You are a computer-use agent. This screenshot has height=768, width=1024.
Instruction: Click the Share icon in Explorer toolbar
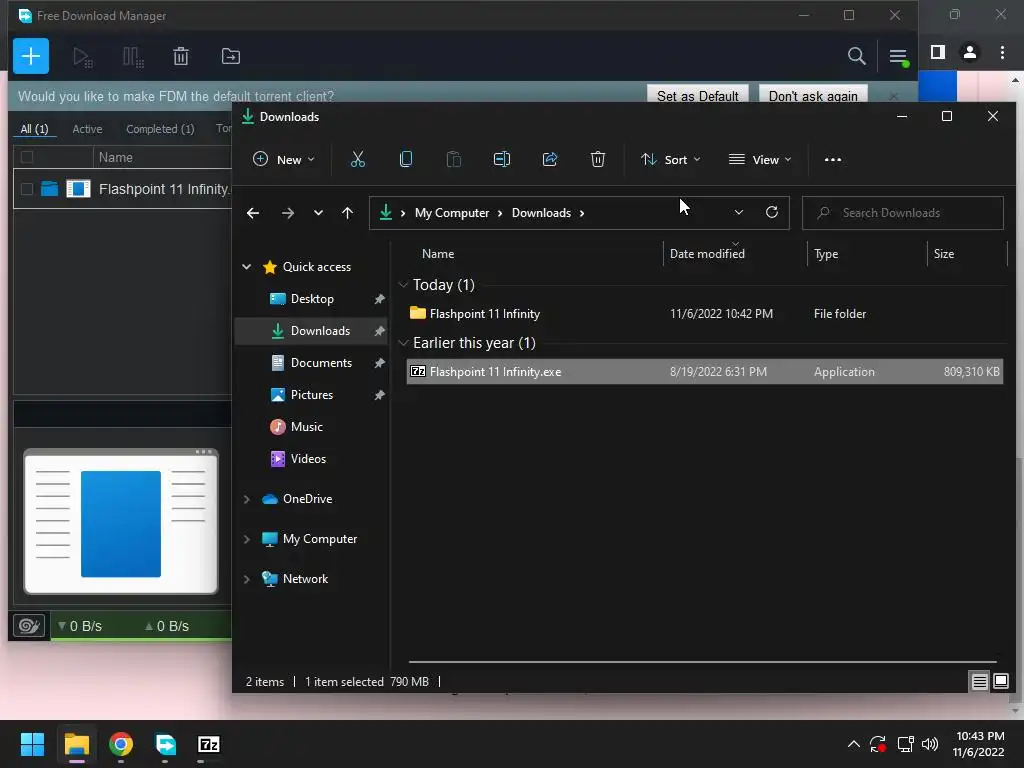pos(550,159)
